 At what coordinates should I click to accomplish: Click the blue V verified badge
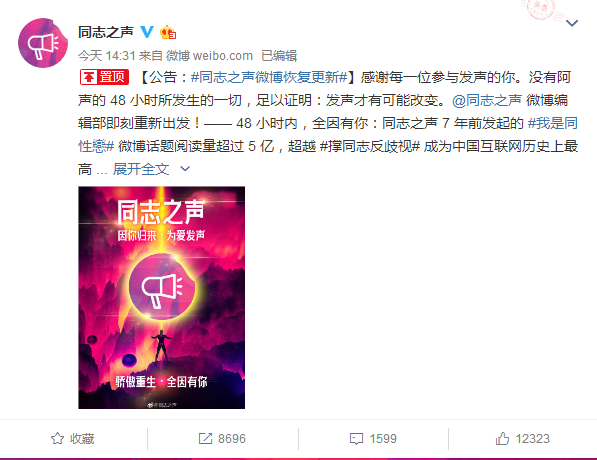click(147, 32)
